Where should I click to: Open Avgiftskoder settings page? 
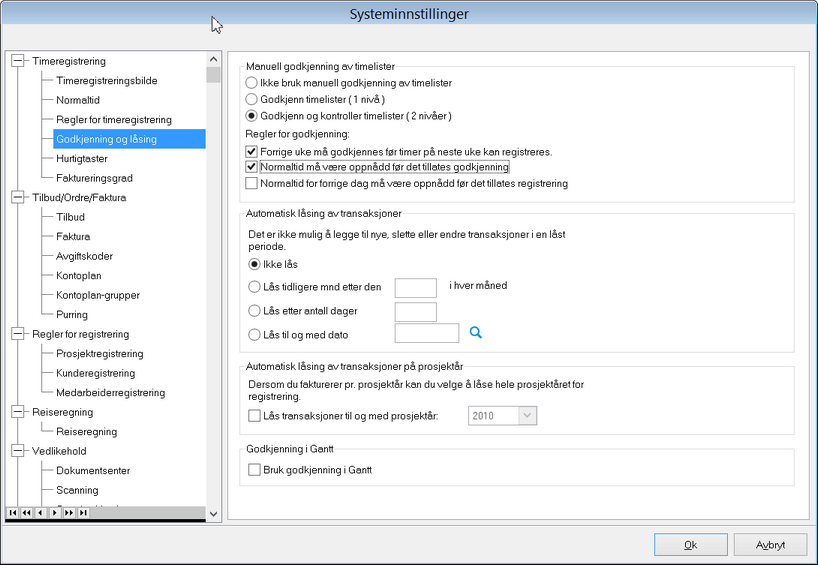click(85, 256)
